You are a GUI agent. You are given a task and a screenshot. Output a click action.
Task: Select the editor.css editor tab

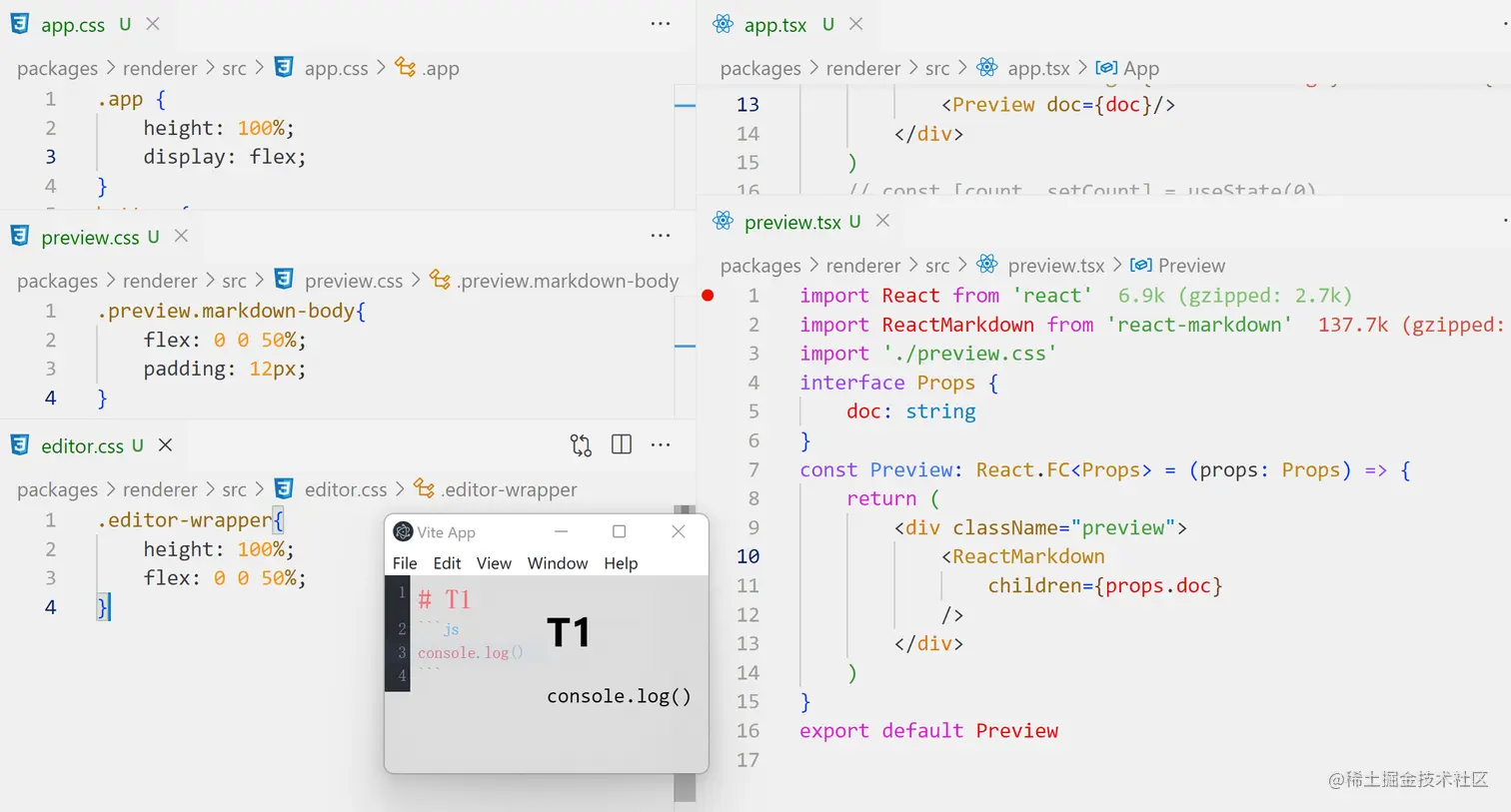(82, 446)
